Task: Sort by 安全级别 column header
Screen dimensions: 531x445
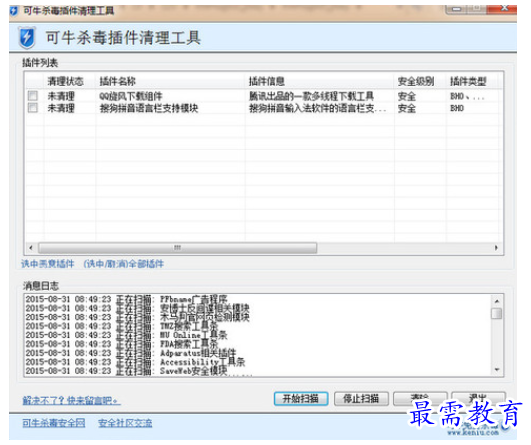Action: point(416,81)
